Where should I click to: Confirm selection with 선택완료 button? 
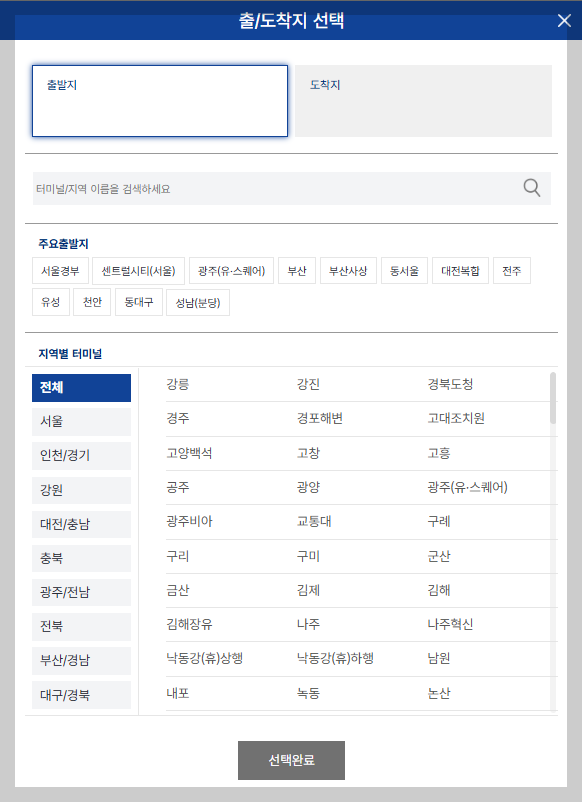(290, 760)
